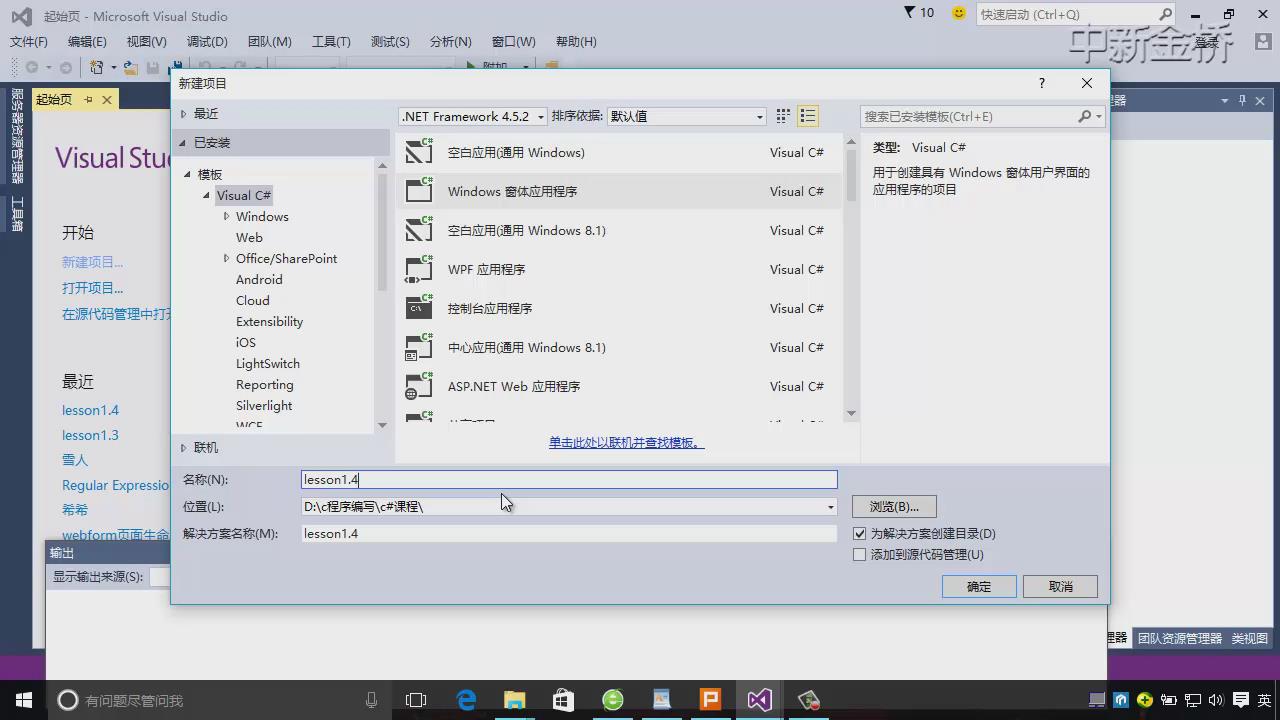Image resolution: width=1280 pixels, height=720 pixels.
Task: Click the notifications flag icon in the title bar
Action: [x=909, y=13]
